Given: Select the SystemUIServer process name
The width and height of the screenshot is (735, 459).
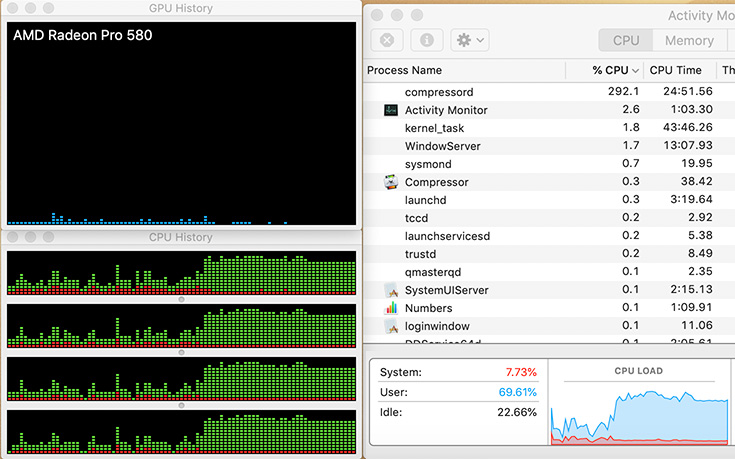Looking at the screenshot, I should point(446,290).
